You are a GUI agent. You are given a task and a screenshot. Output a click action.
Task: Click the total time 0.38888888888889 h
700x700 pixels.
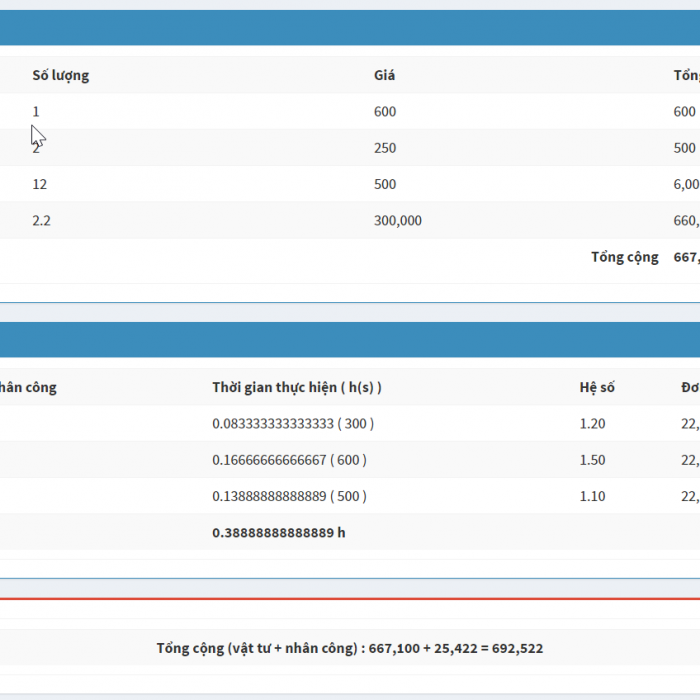[278, 532]
